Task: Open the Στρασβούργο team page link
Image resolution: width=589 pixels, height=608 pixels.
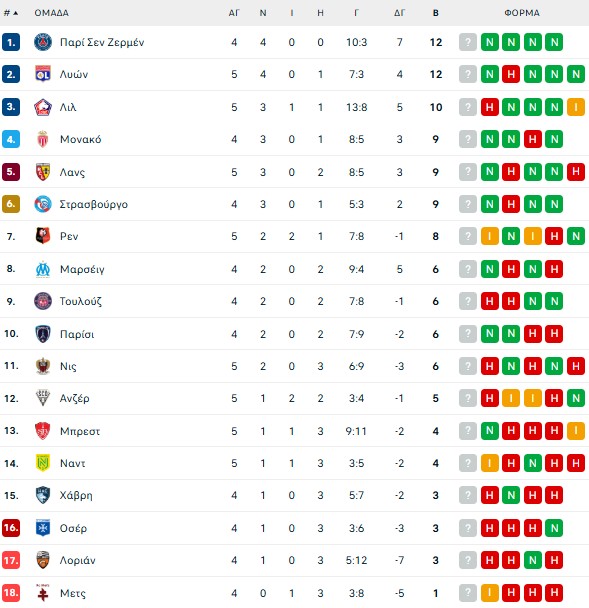Action: point(93,204)
